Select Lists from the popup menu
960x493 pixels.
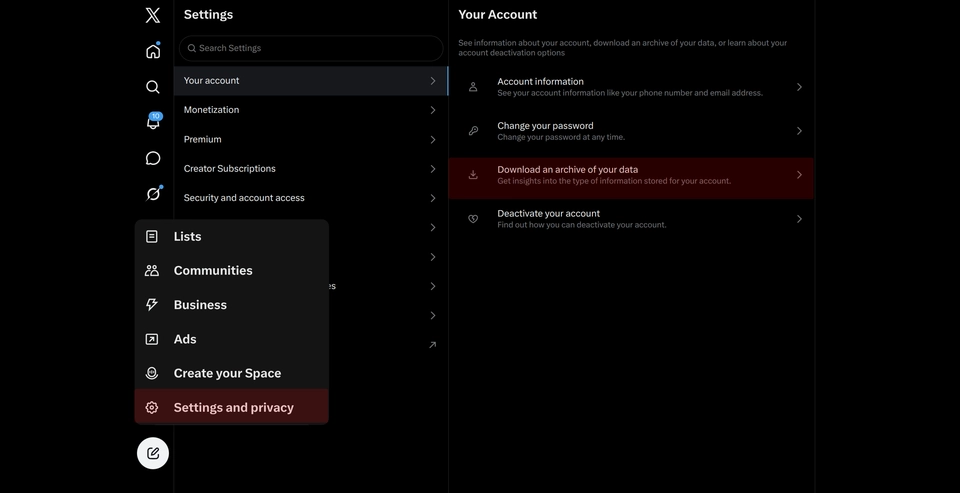(x=231, y=236)
